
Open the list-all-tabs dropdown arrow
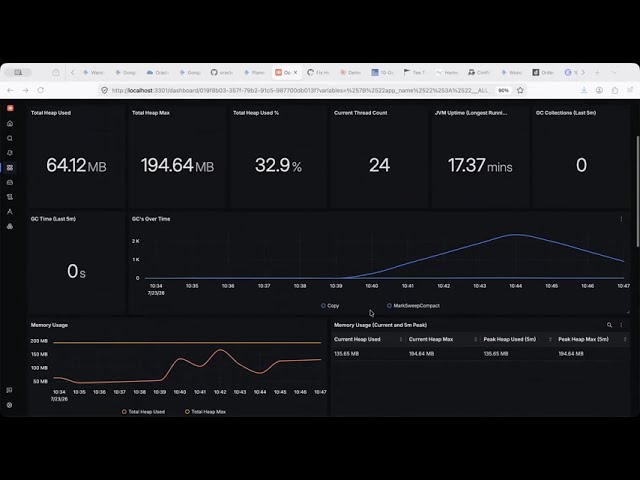[x=613, y=72]
